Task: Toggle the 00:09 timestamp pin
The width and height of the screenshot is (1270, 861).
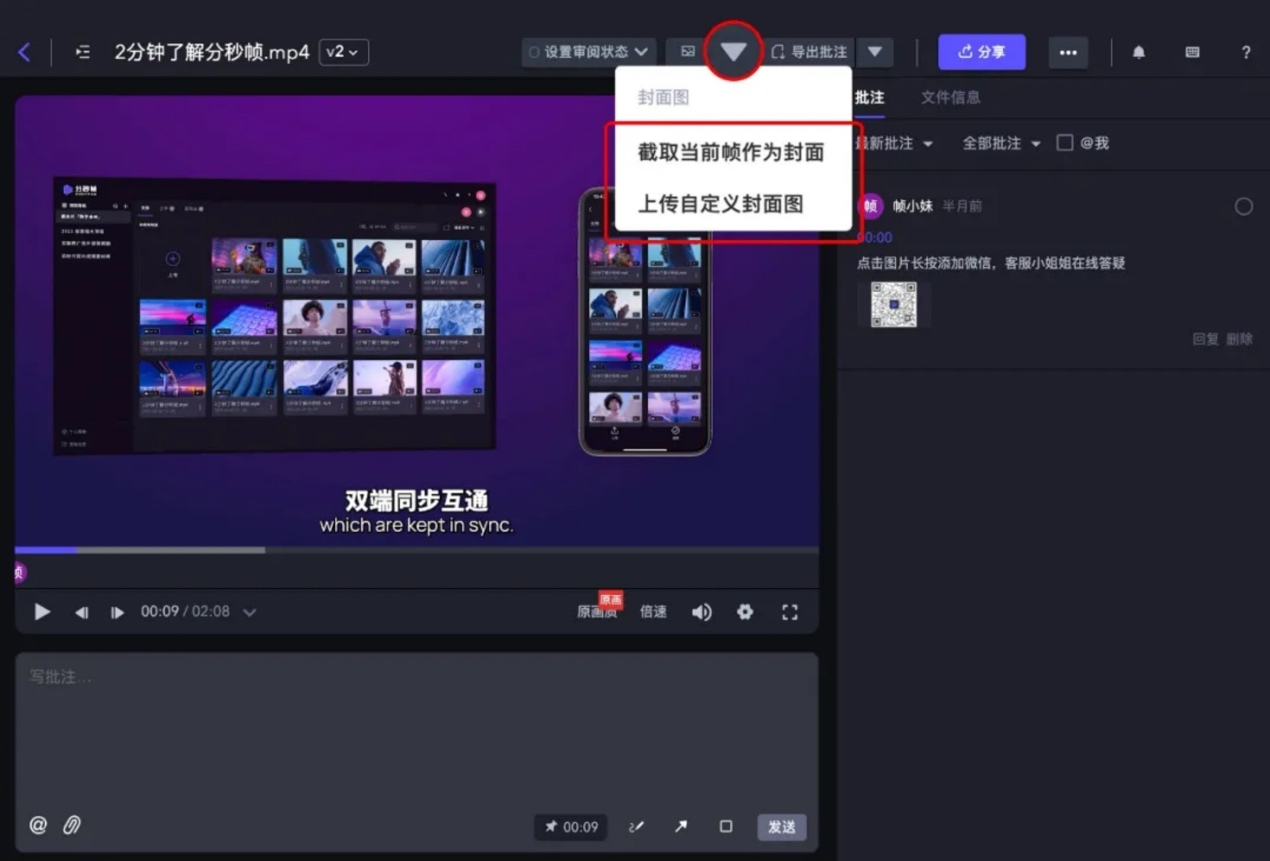Action: click(571, 827)
